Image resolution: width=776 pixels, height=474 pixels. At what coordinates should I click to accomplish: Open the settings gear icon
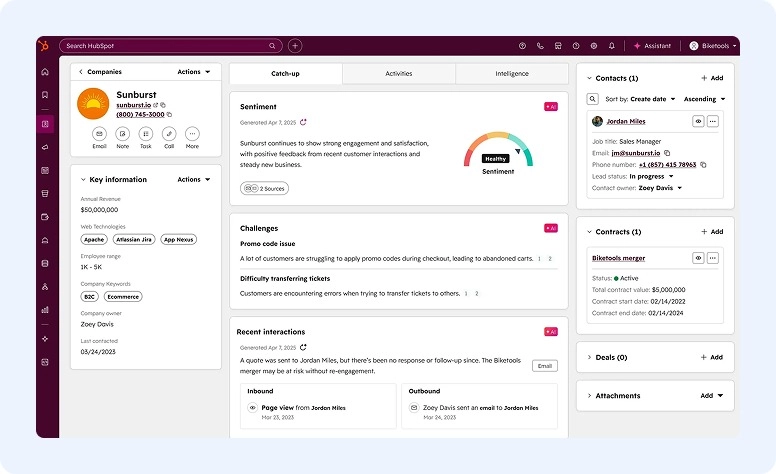click(593, 46)
